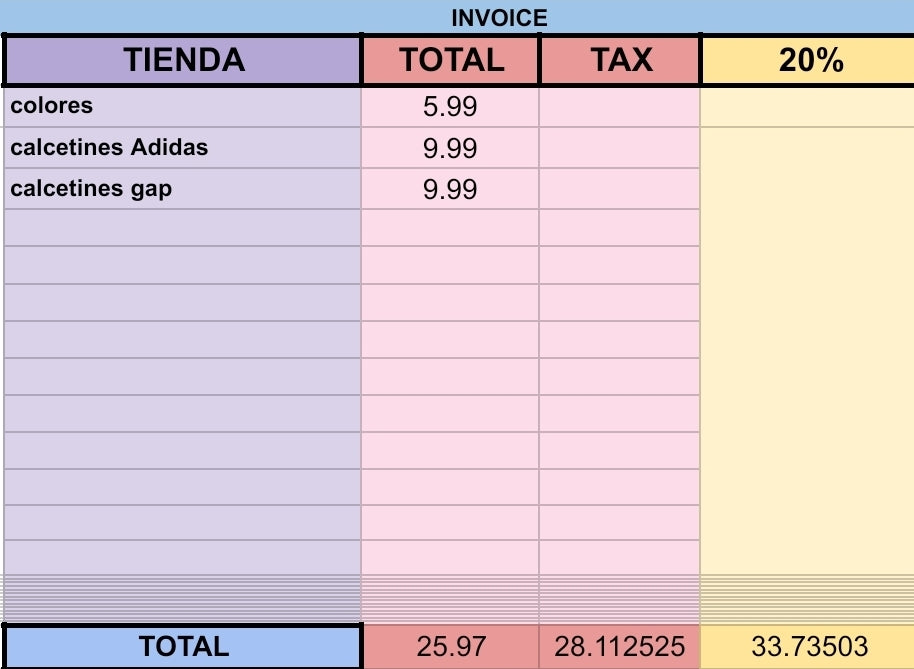Click the 25.97 sum cell

coord(451,647)
